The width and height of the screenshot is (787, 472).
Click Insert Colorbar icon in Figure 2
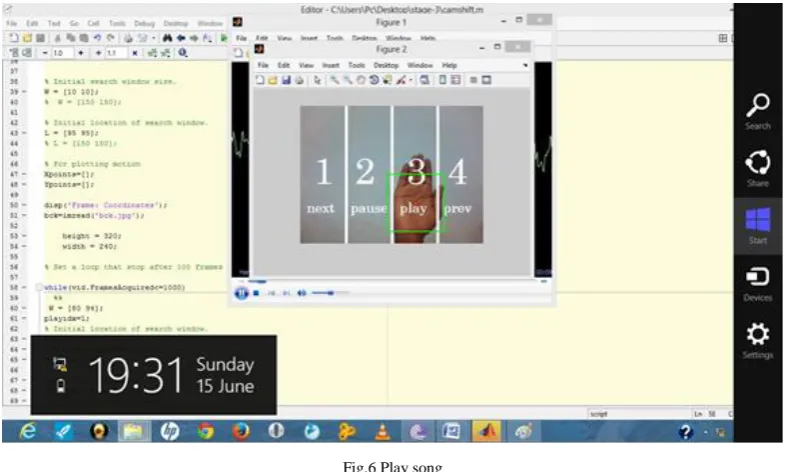[442, 80]
